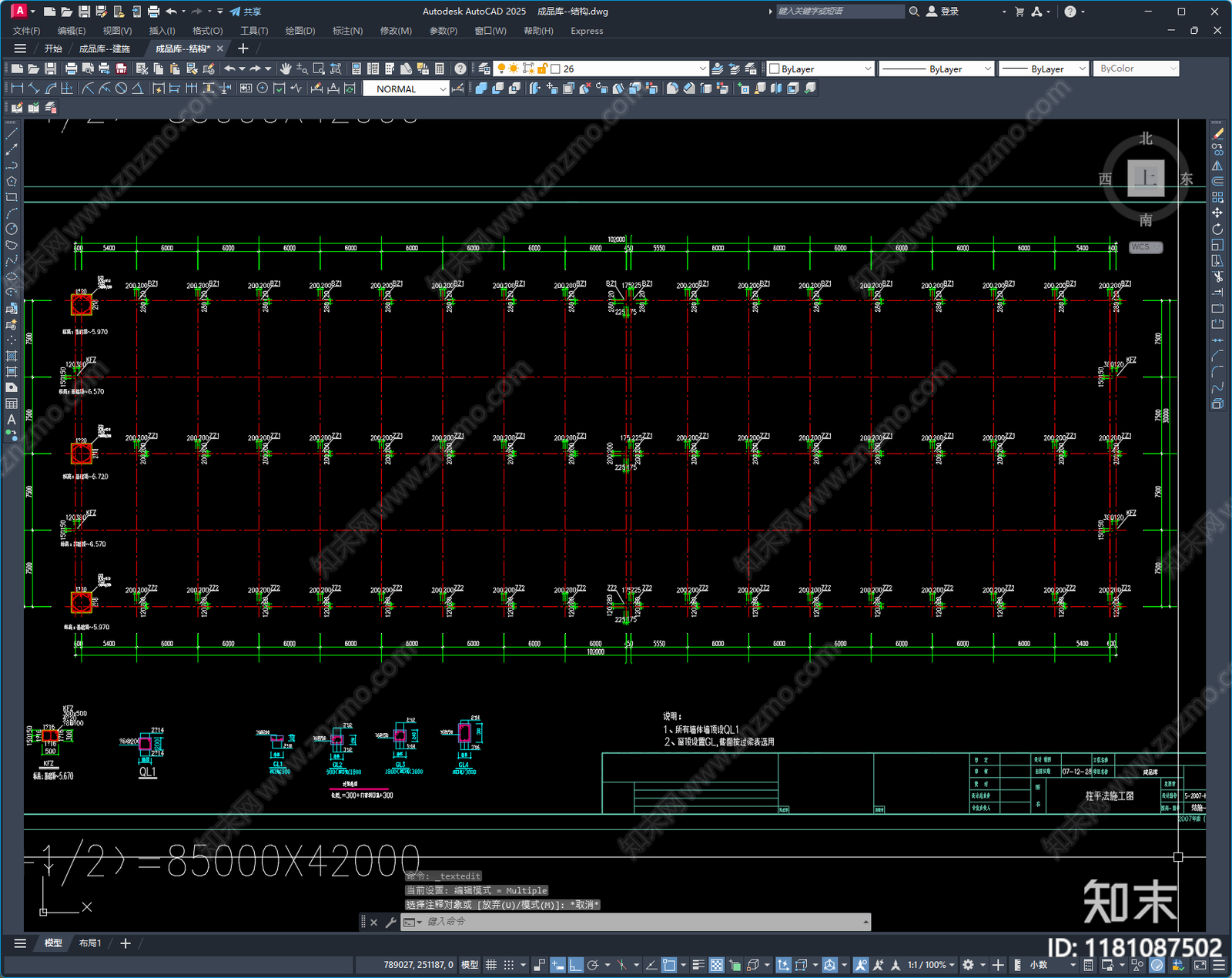Click the 上 face of the ViewCube
The height and width of the screenshot is (978, 1232).
point(1146,178)
